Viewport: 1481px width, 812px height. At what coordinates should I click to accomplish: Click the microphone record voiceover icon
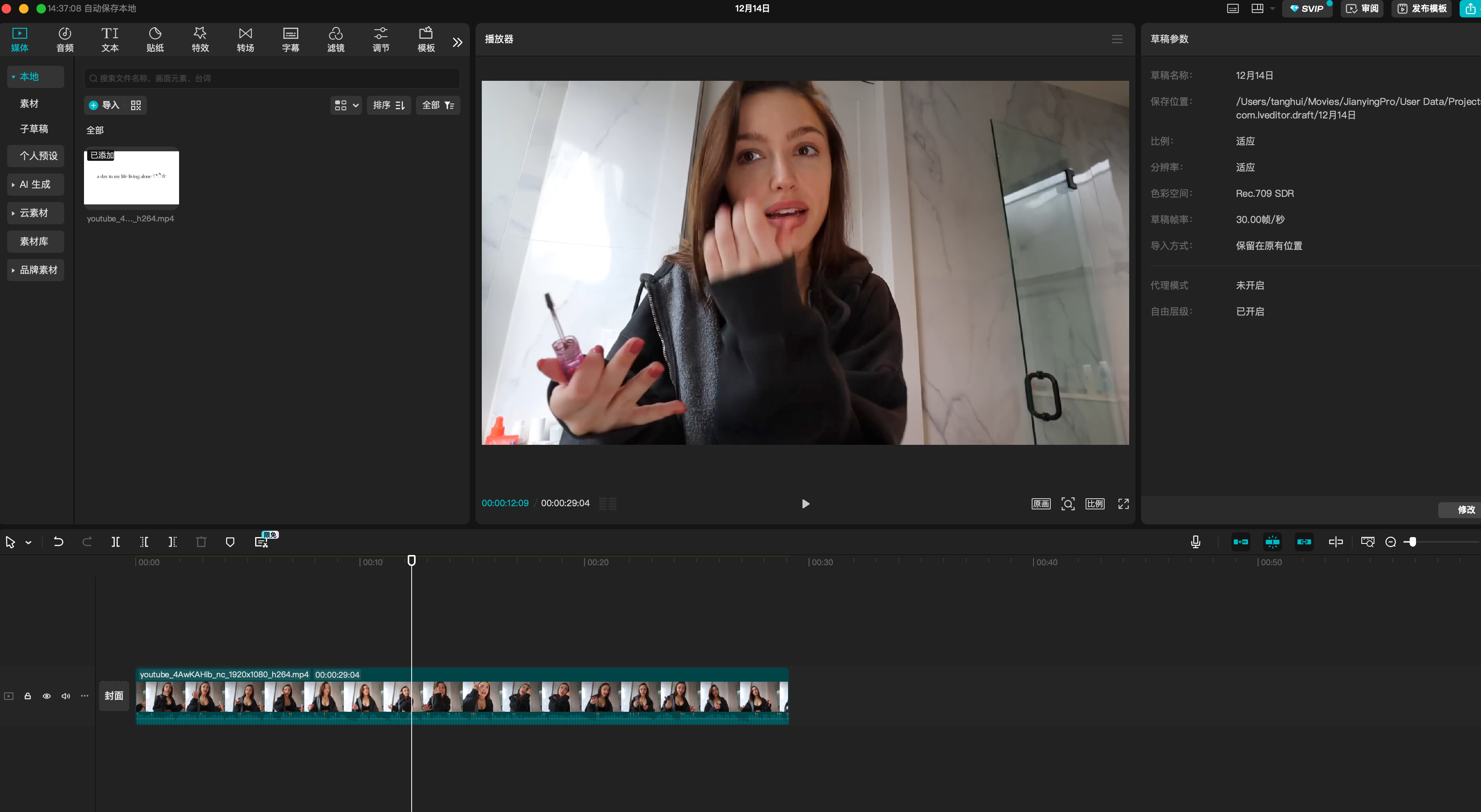tap(1195, 542)
